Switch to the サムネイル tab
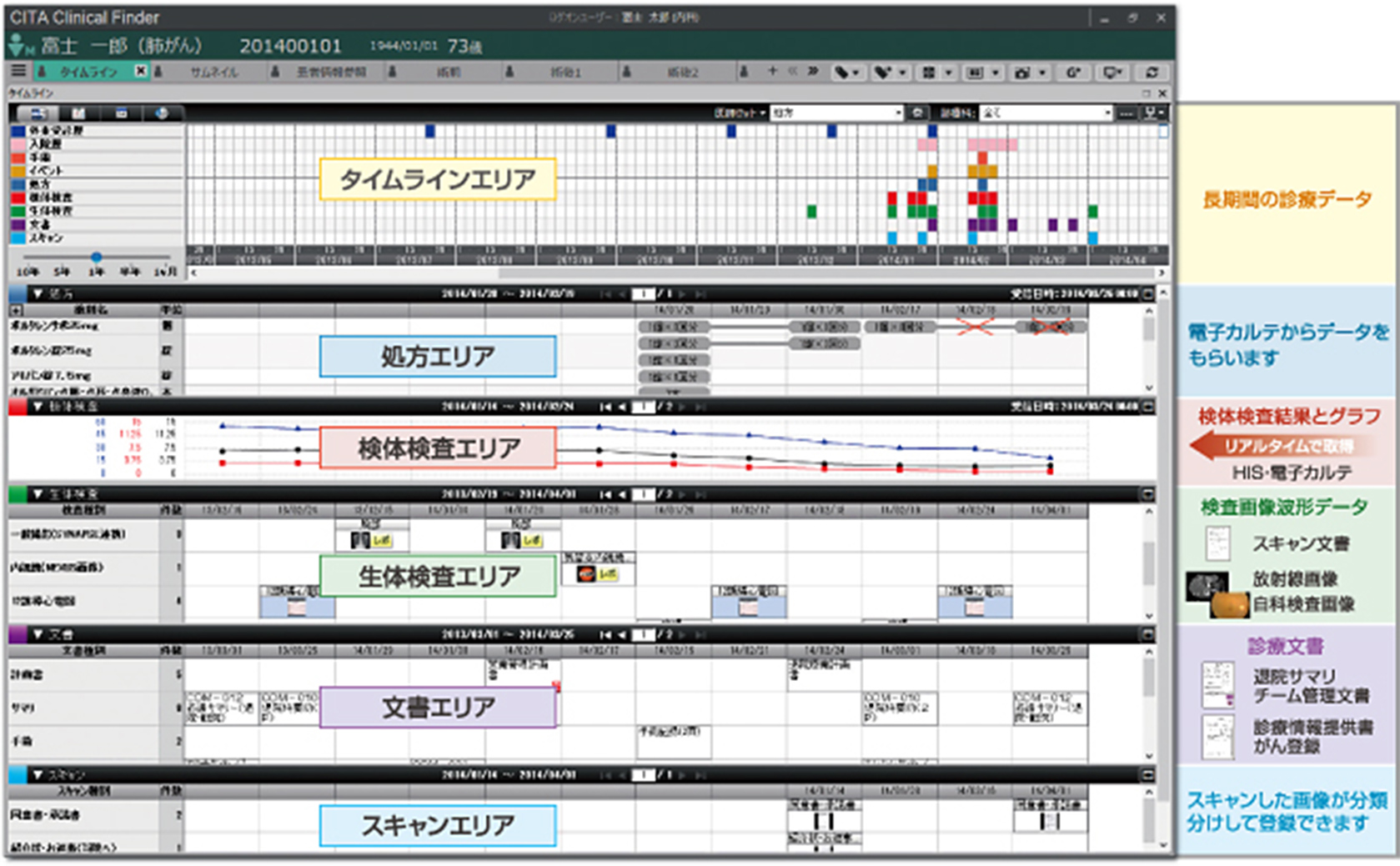This screenshot has width=1400, height=866. point(214,73)
